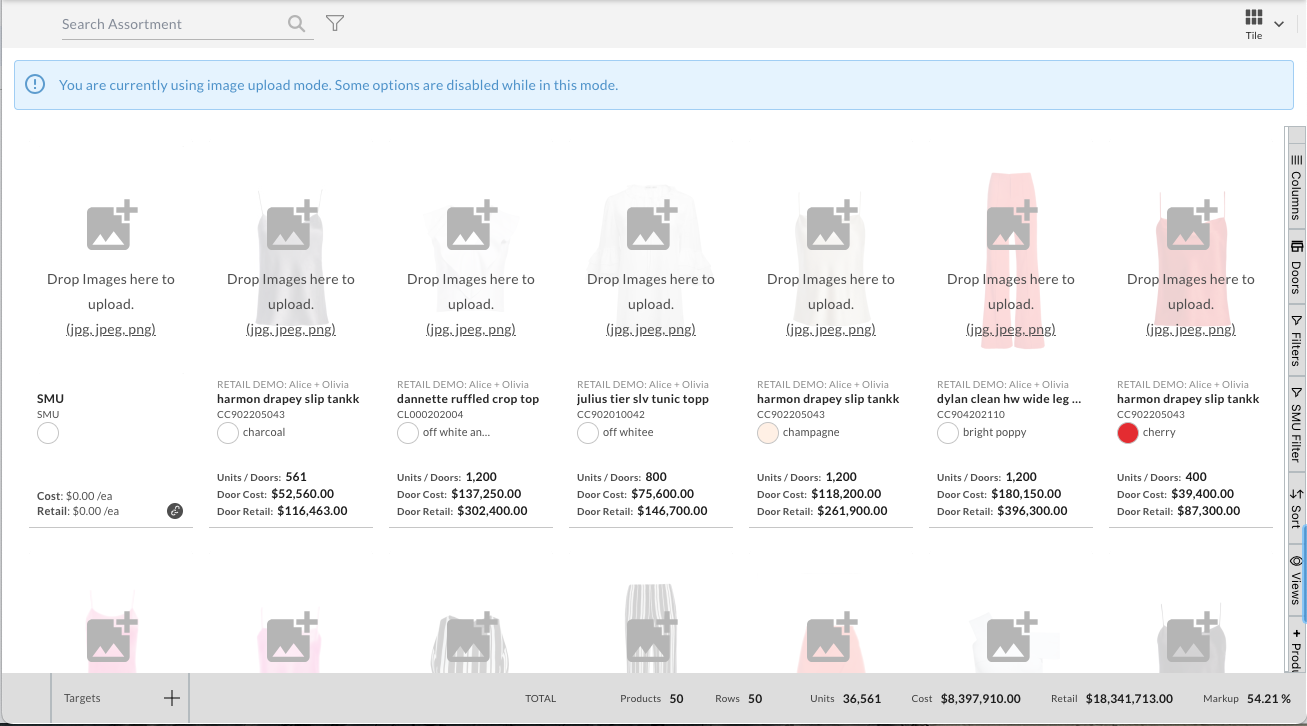Select the cherry red color swatch

(1128, 433)
